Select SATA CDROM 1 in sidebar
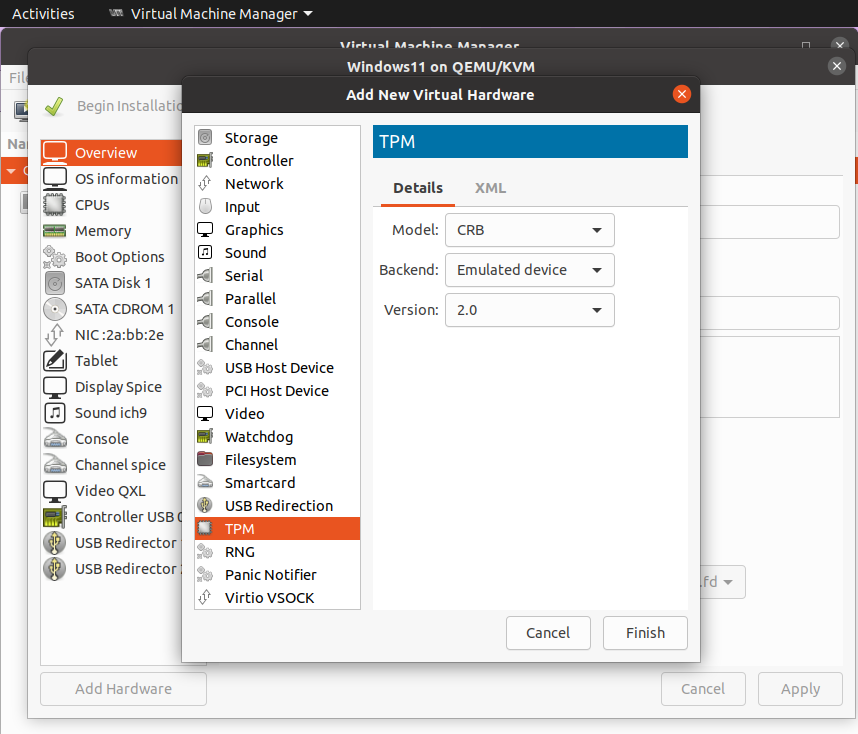 pyautogui.click(x=112, y=309)
